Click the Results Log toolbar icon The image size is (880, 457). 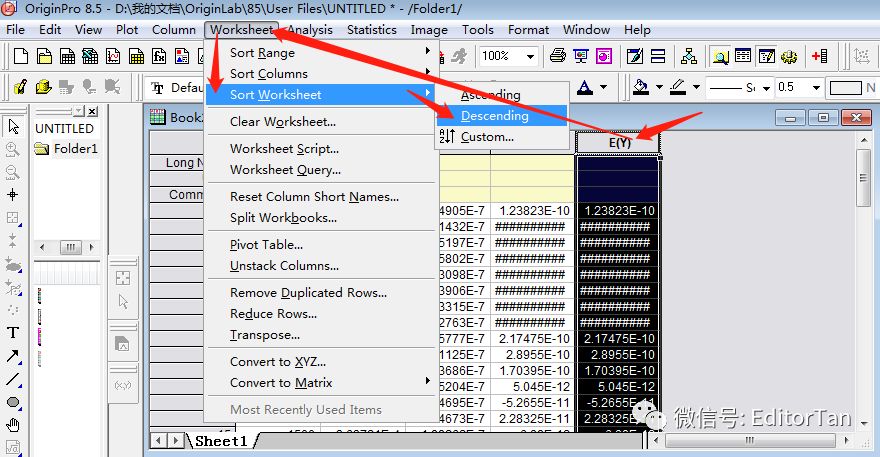tap(743, 56)
